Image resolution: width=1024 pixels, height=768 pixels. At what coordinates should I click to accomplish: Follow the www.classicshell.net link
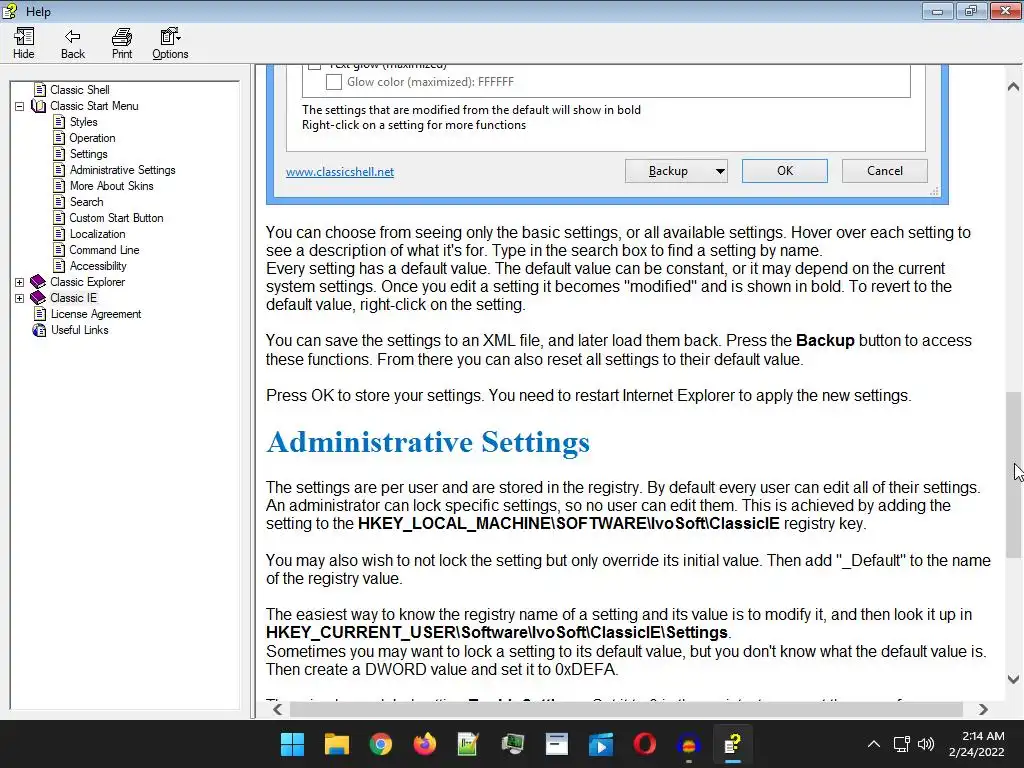(x=340, y=172)
